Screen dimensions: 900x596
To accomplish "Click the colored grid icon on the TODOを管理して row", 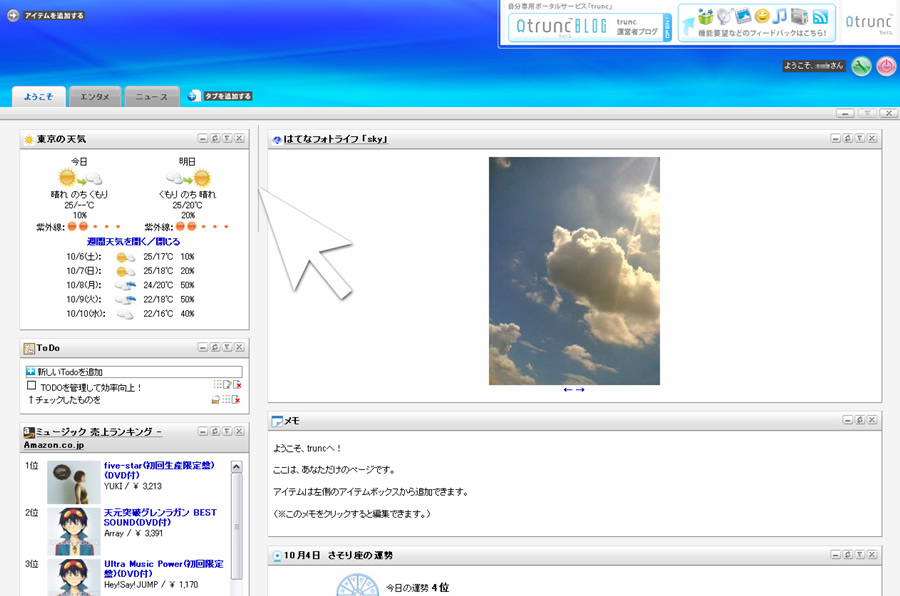I will (x=218, y=385).
